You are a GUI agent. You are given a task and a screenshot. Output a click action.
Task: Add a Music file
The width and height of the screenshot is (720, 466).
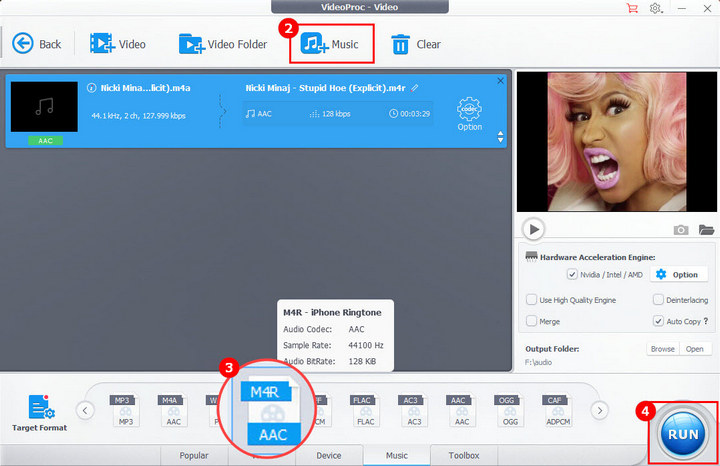click(x=329, y=44)
